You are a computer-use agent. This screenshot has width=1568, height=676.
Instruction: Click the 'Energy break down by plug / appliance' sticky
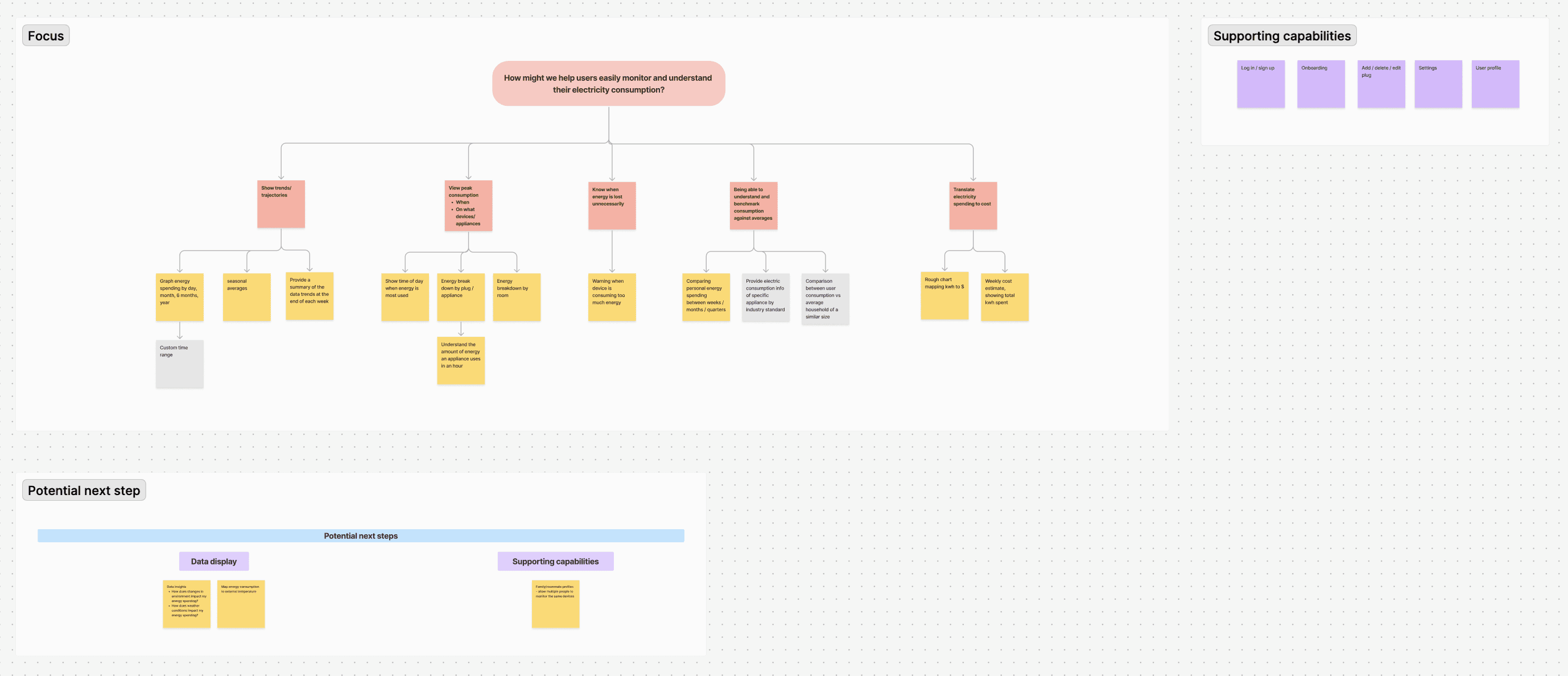coord(461,297)
